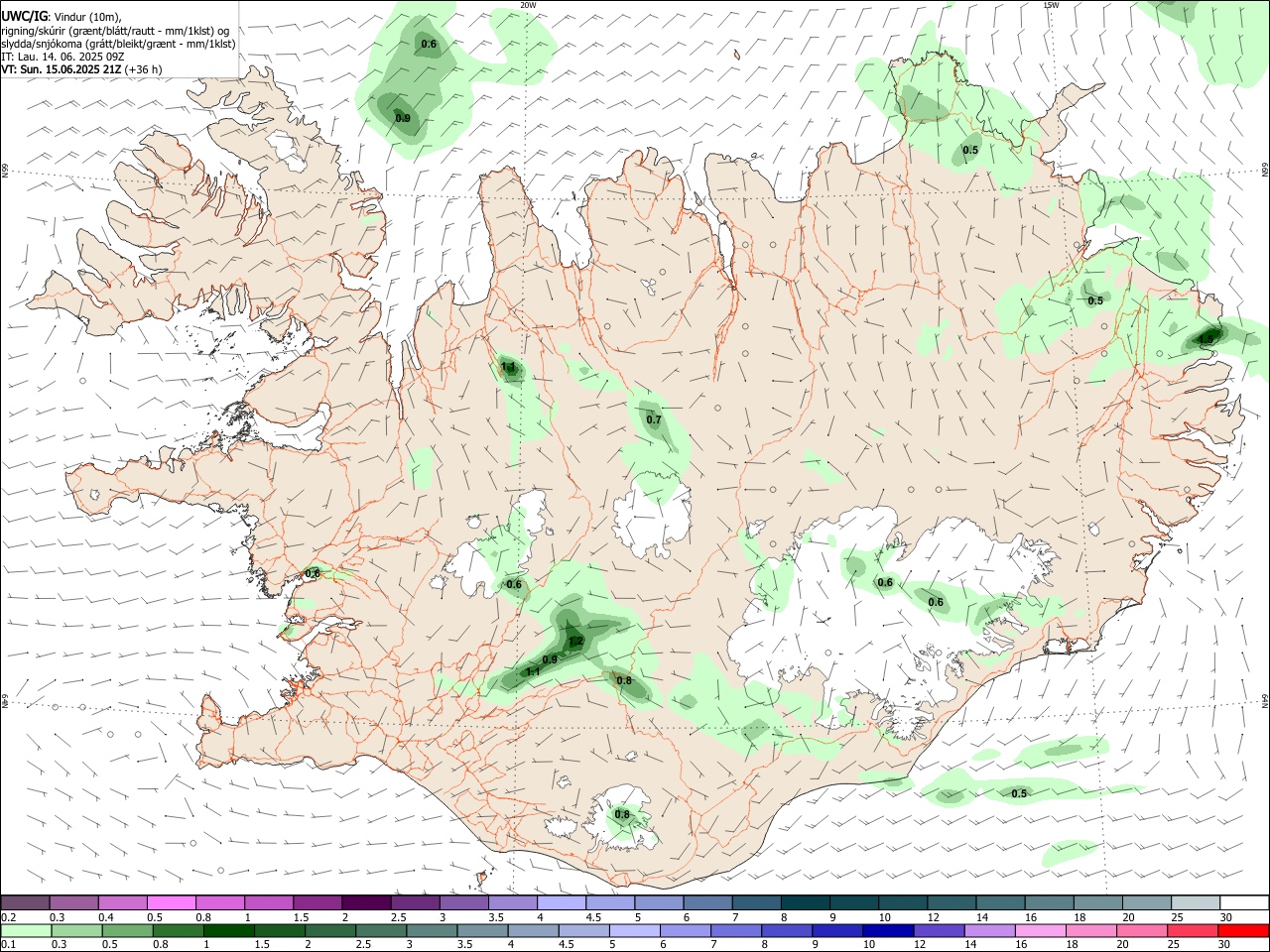This screenshot has width=1270, height=952.
Task: Select the 'slydda/snjókoma' description line
Action: tap(118, 44)
